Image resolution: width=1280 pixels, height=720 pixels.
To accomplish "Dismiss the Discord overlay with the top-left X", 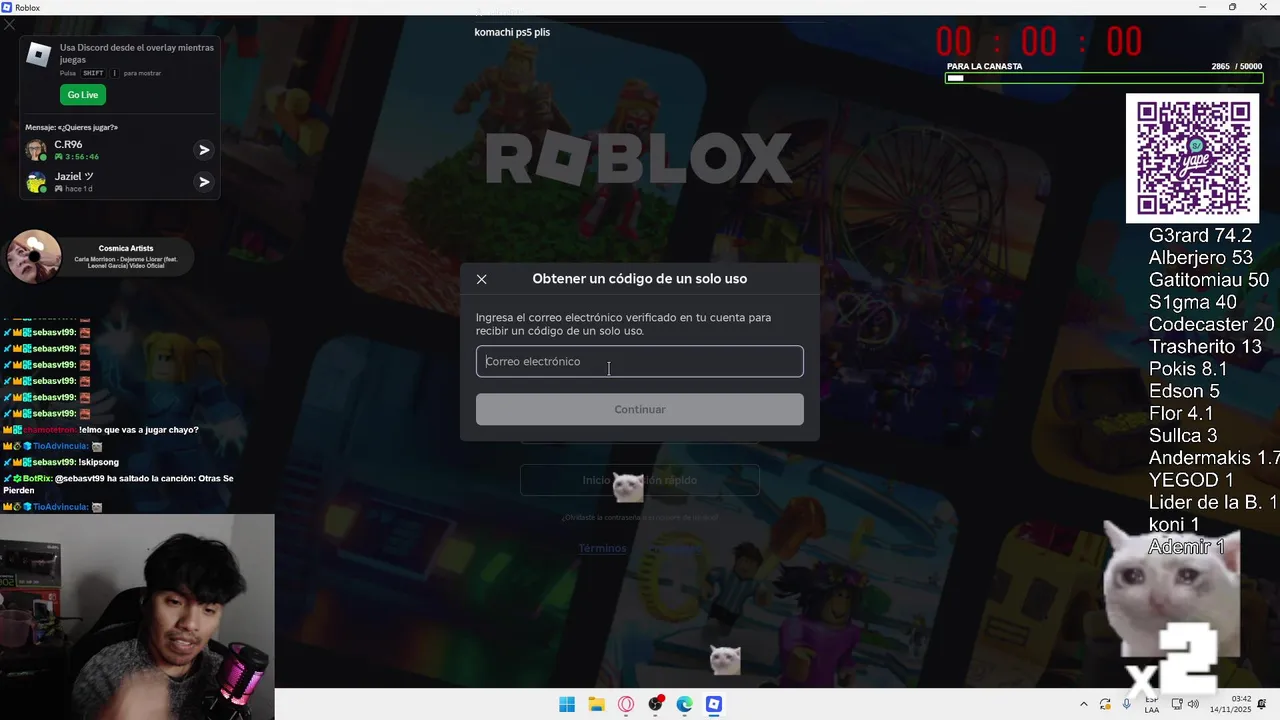I will point(10,25).
